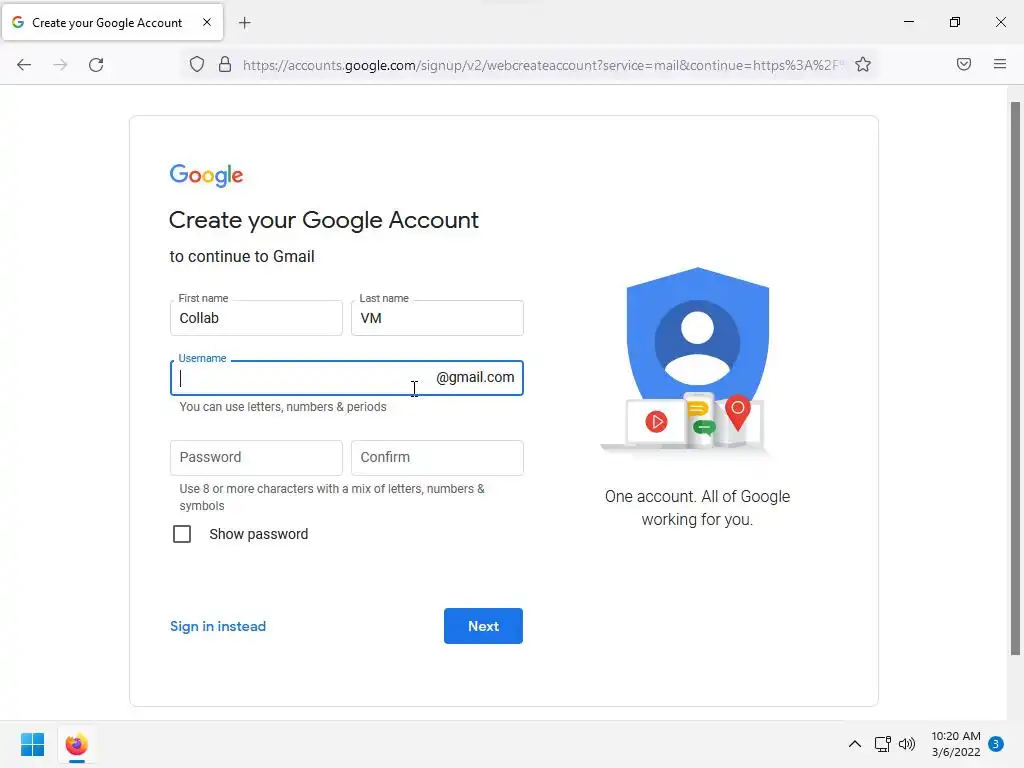Enable the Show password checkbox
This screenshot has width=1024, height=768.
point(182,534)
